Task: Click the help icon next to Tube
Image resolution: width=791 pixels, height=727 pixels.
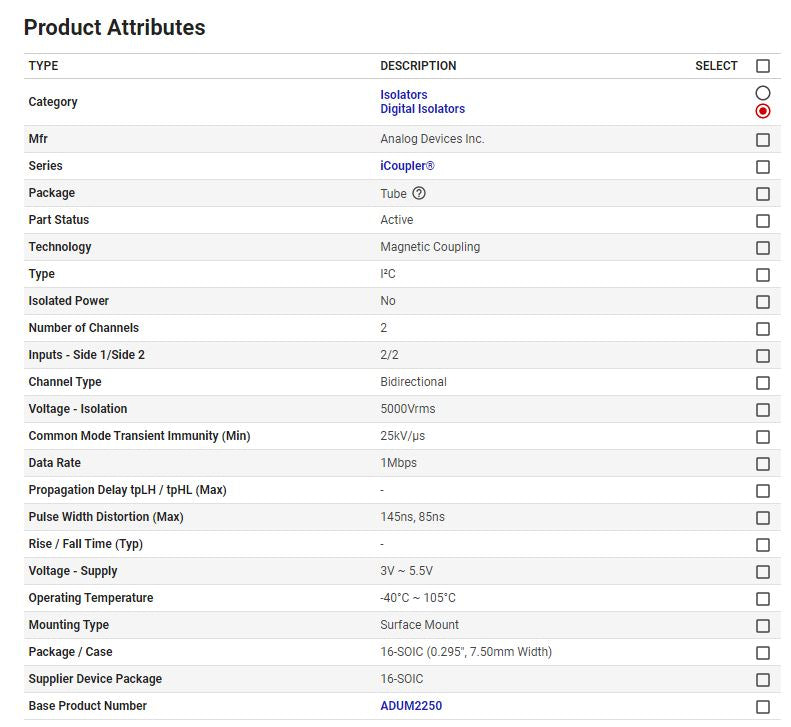Action: (x=419, y=193)
